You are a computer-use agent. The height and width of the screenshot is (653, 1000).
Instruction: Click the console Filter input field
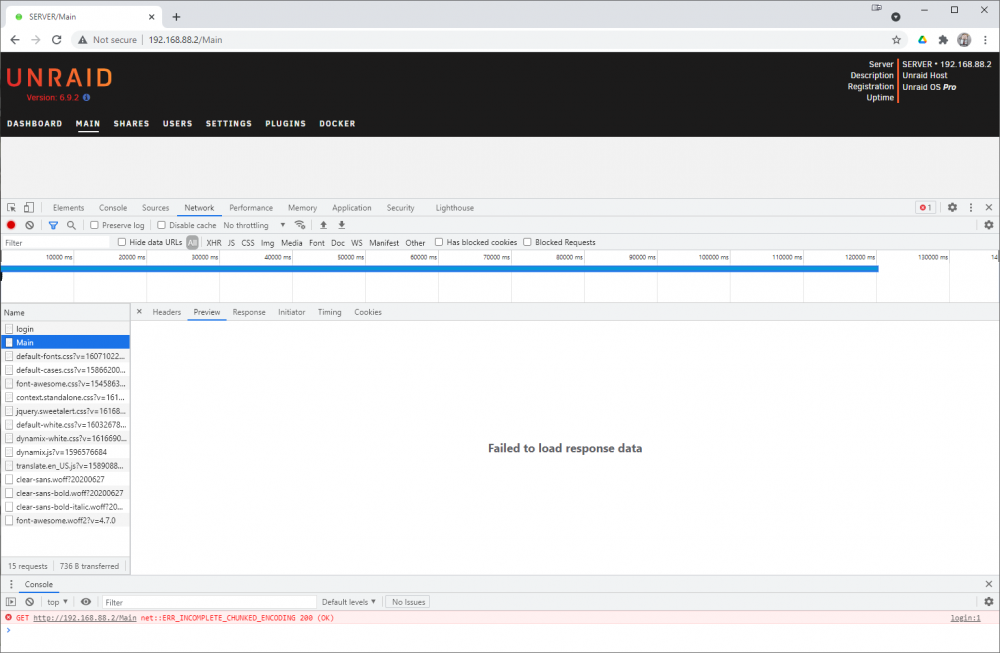pos(209,602)
